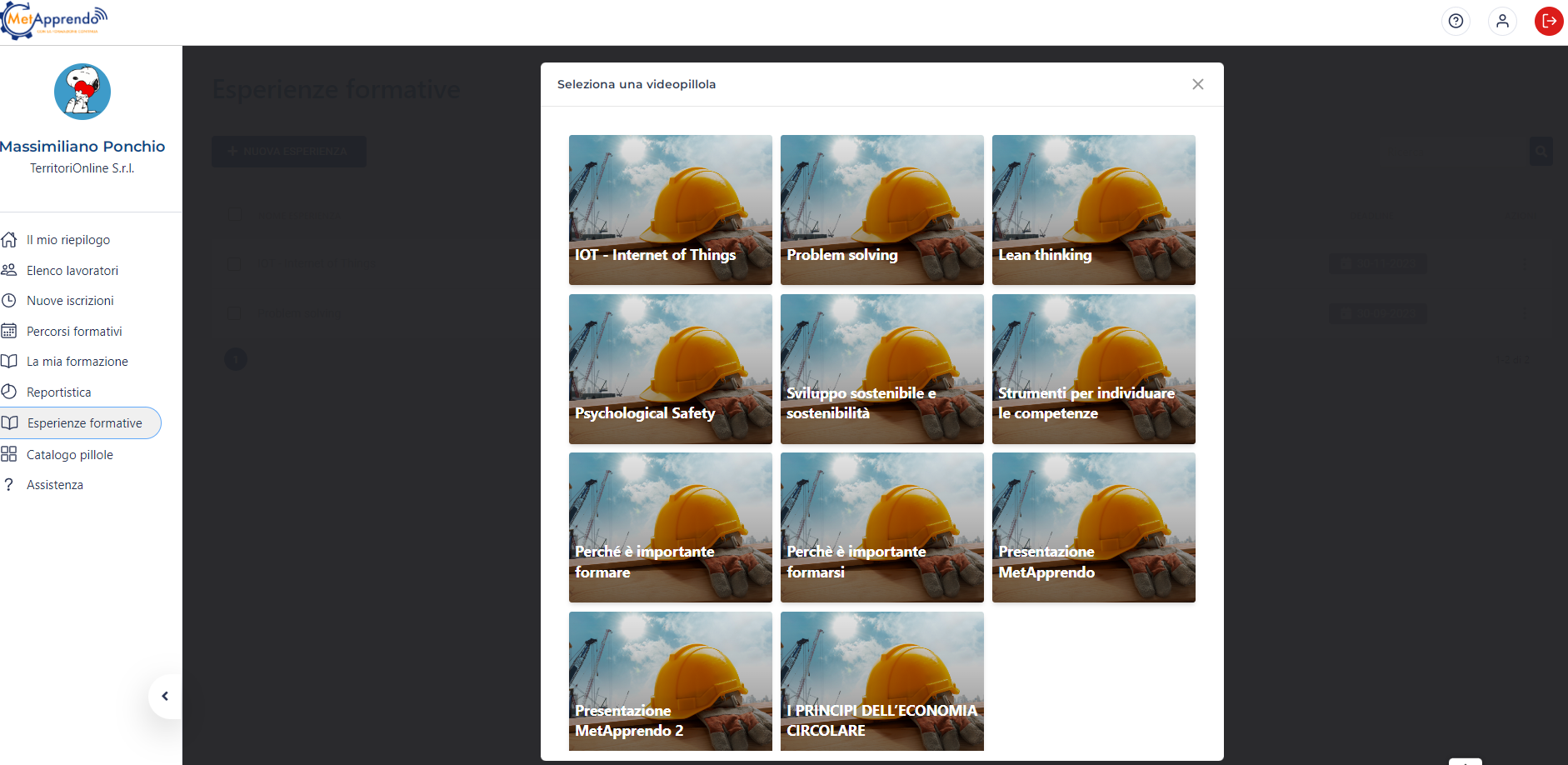Select the IOT - Internet of Things videopillola
Viewport: 1568px width, 765px height.
tap(671, 210)
